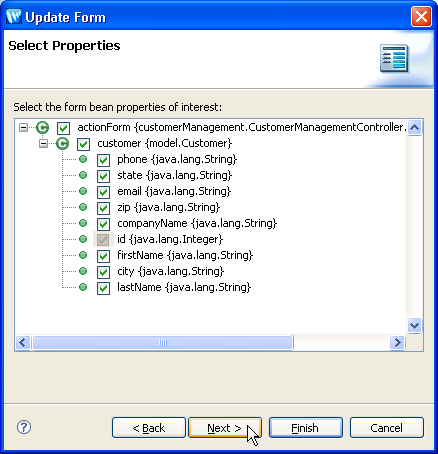Click the help question mark icon

(24, 427)
